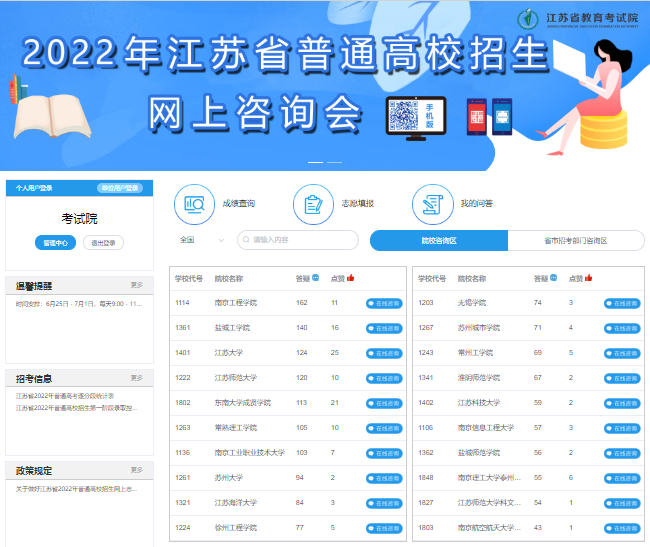The height and width of the screenshot is (547, 650).
Task: Click the 管理中心 button
Action: point(56,243)
